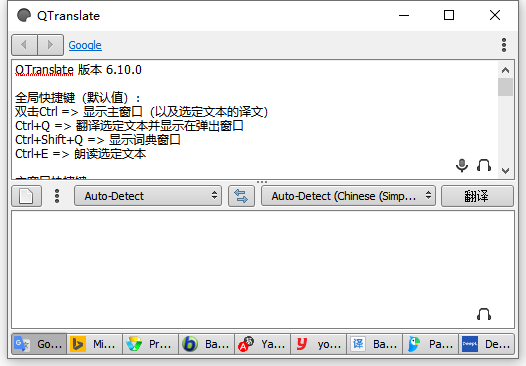The image size is (526, 366).
Task: Select the Yandex service tab
Action: (263, 344)
